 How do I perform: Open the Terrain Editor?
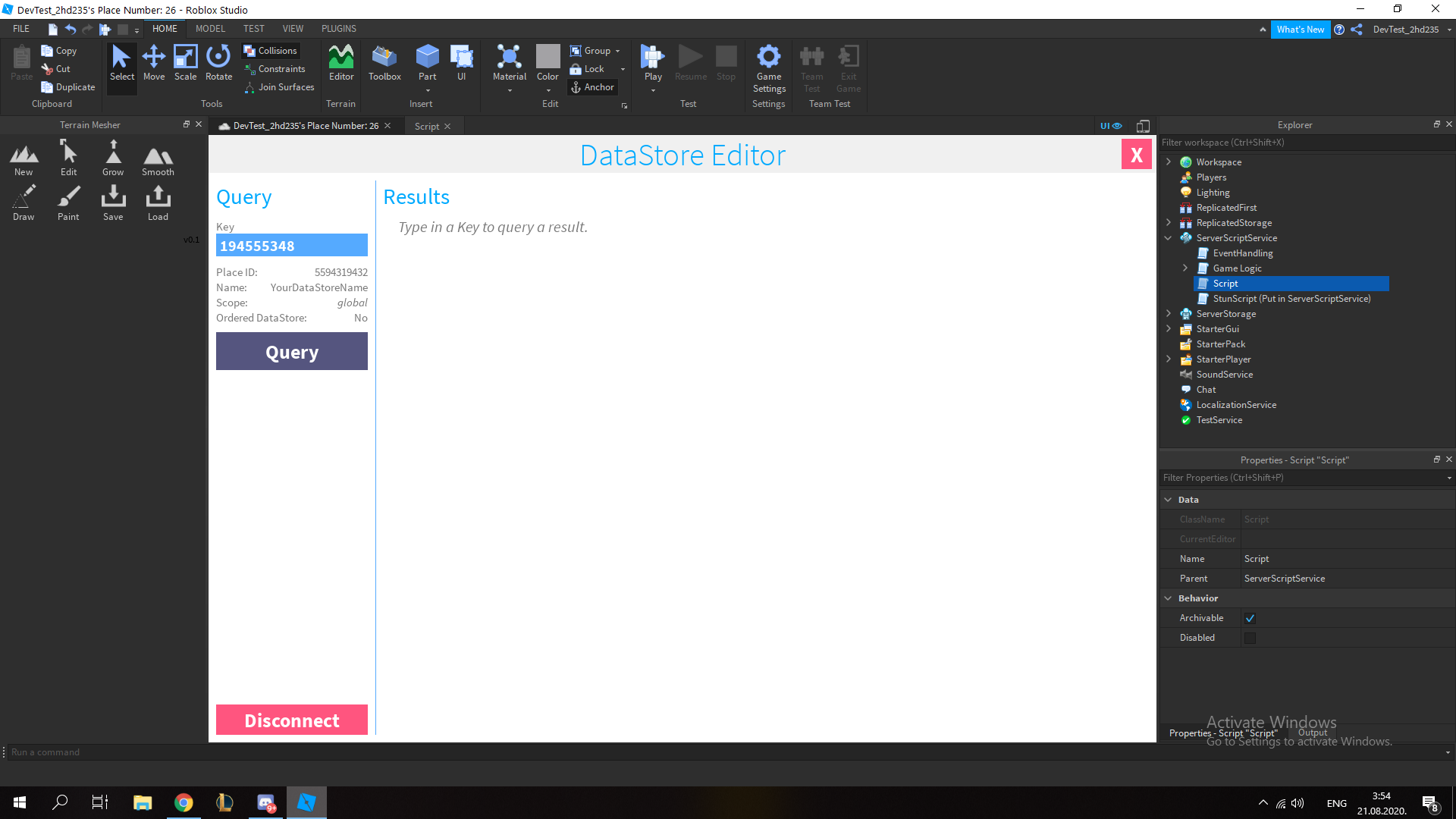click(340, 66)
